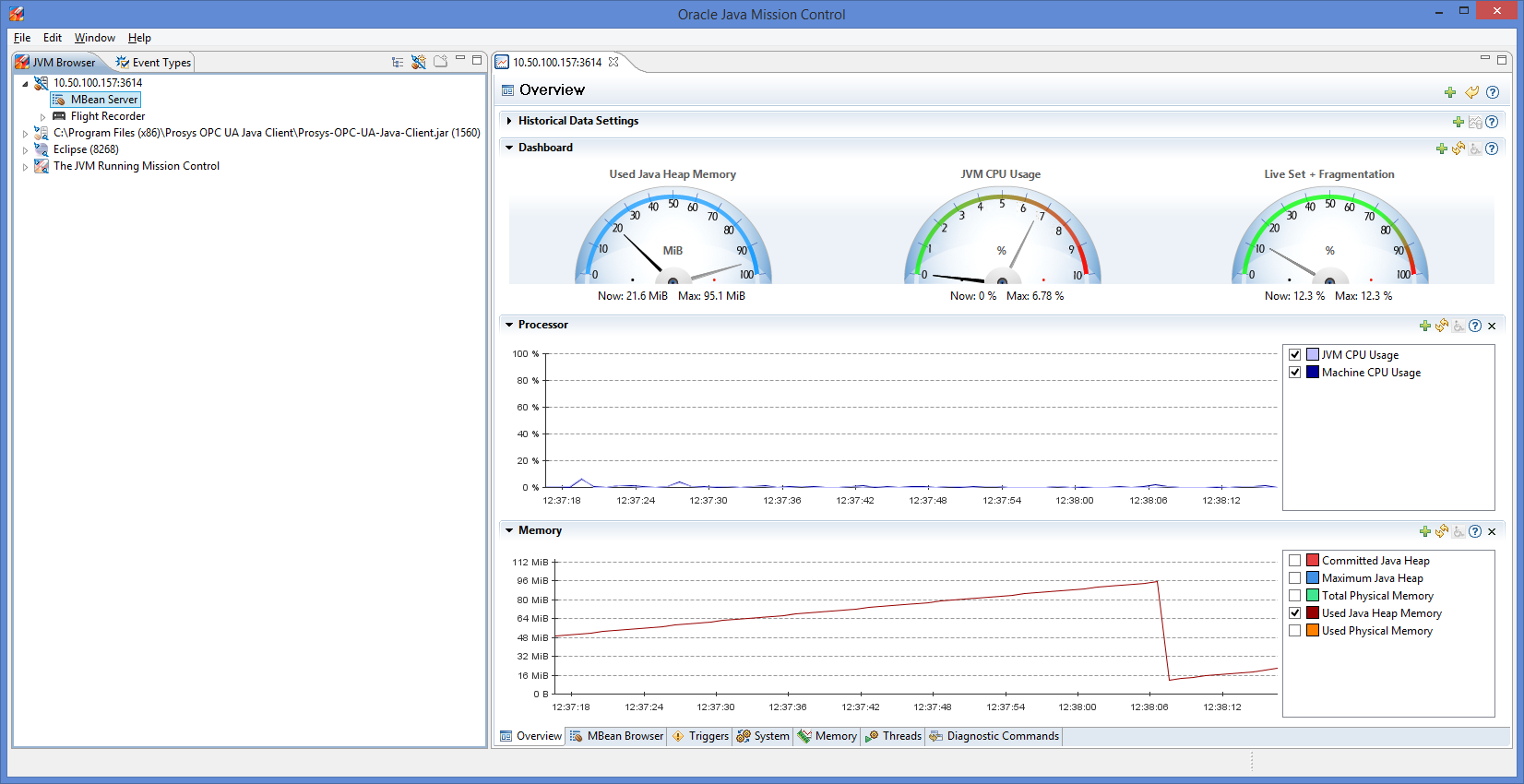Minimize the JVM Browser panel

460,59
